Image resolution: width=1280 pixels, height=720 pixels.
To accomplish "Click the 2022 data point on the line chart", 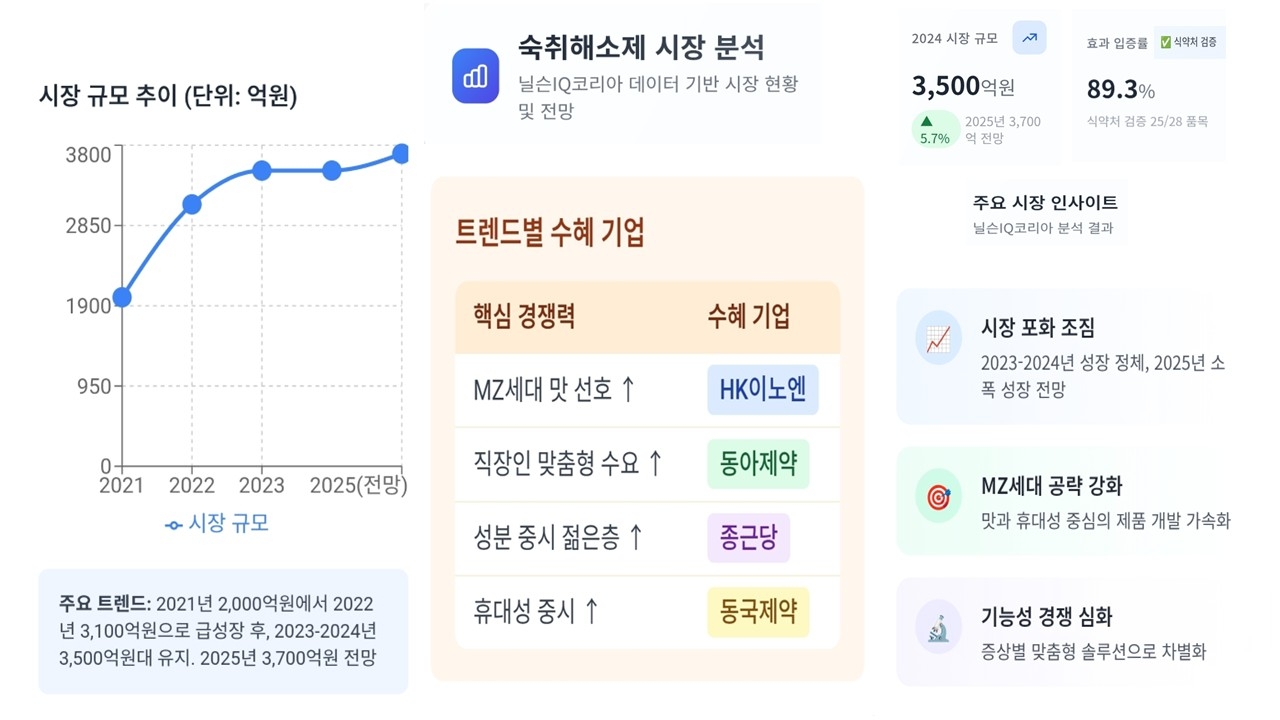I will click(192, 205).
